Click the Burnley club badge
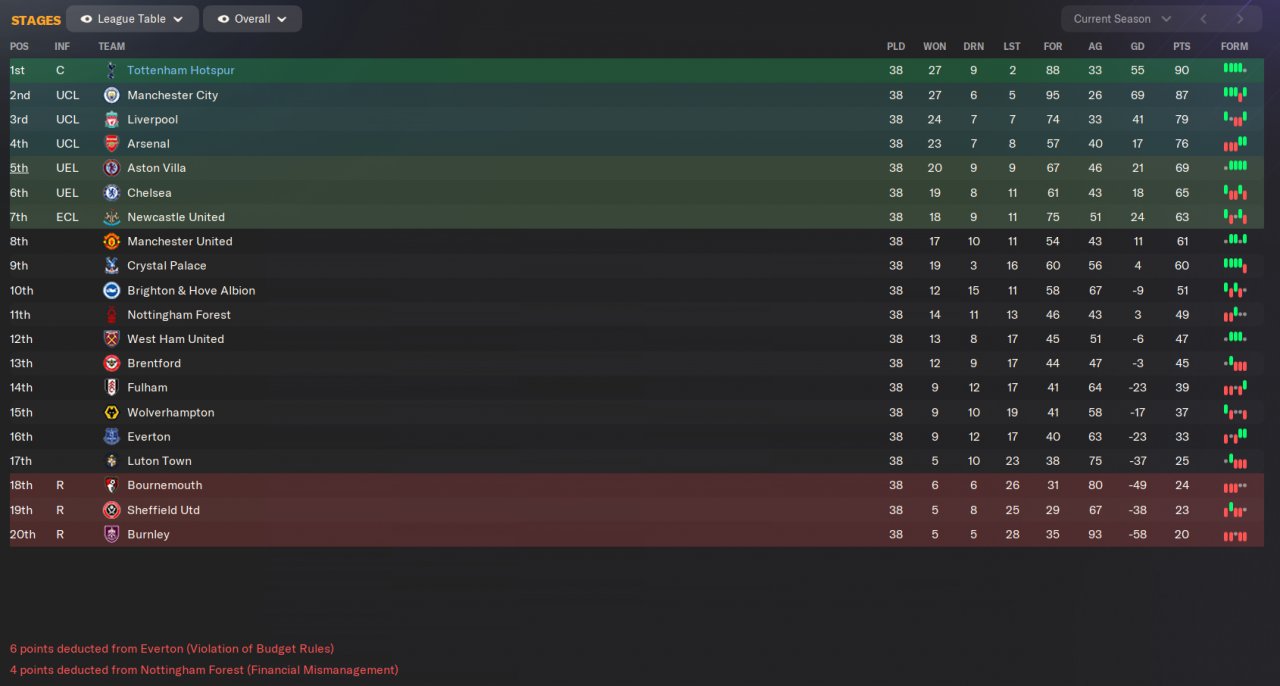 (x=111, y=535)
